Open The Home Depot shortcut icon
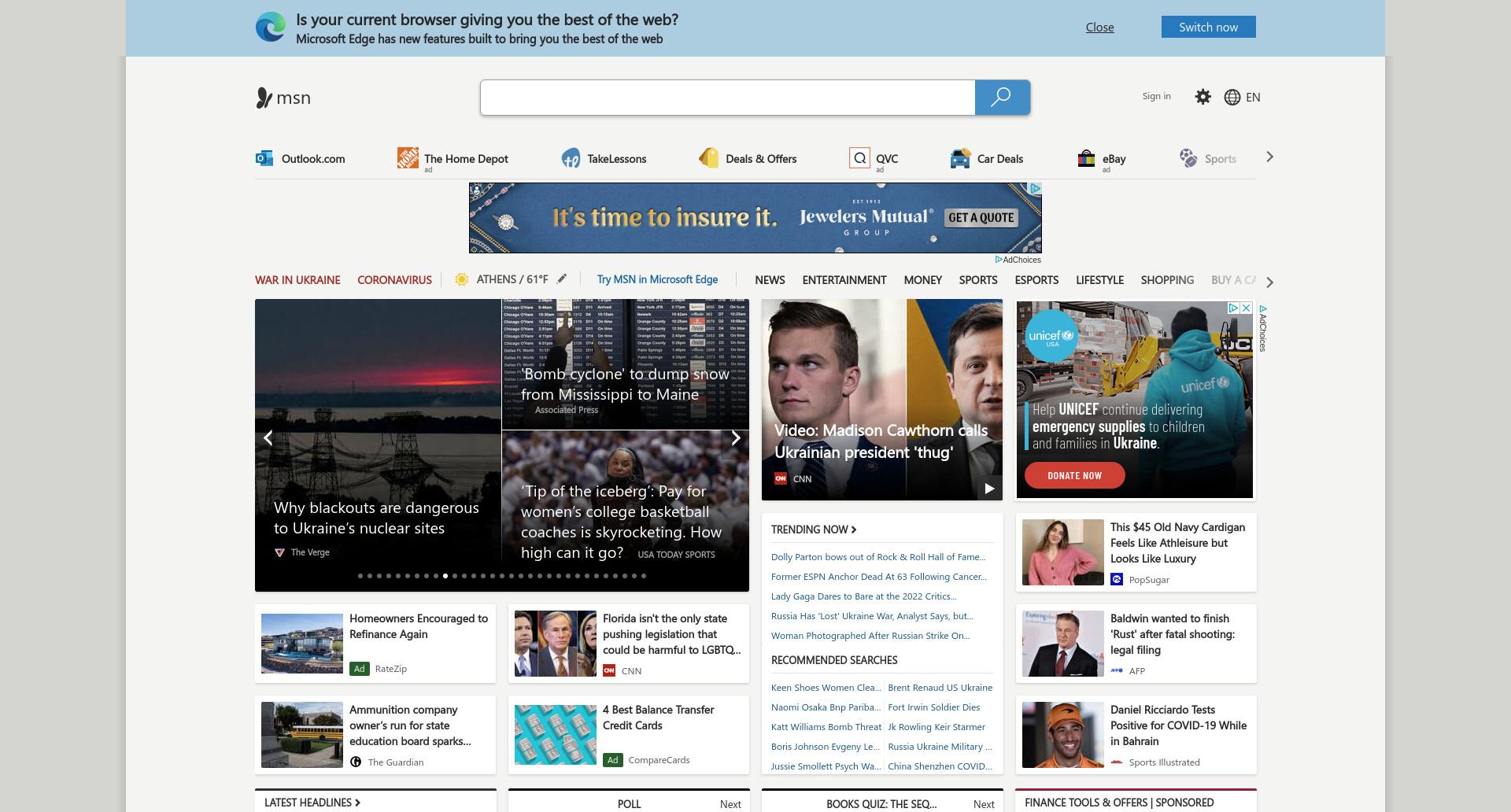This screenshot has width=1511, height=812. (x=408, y=158)
